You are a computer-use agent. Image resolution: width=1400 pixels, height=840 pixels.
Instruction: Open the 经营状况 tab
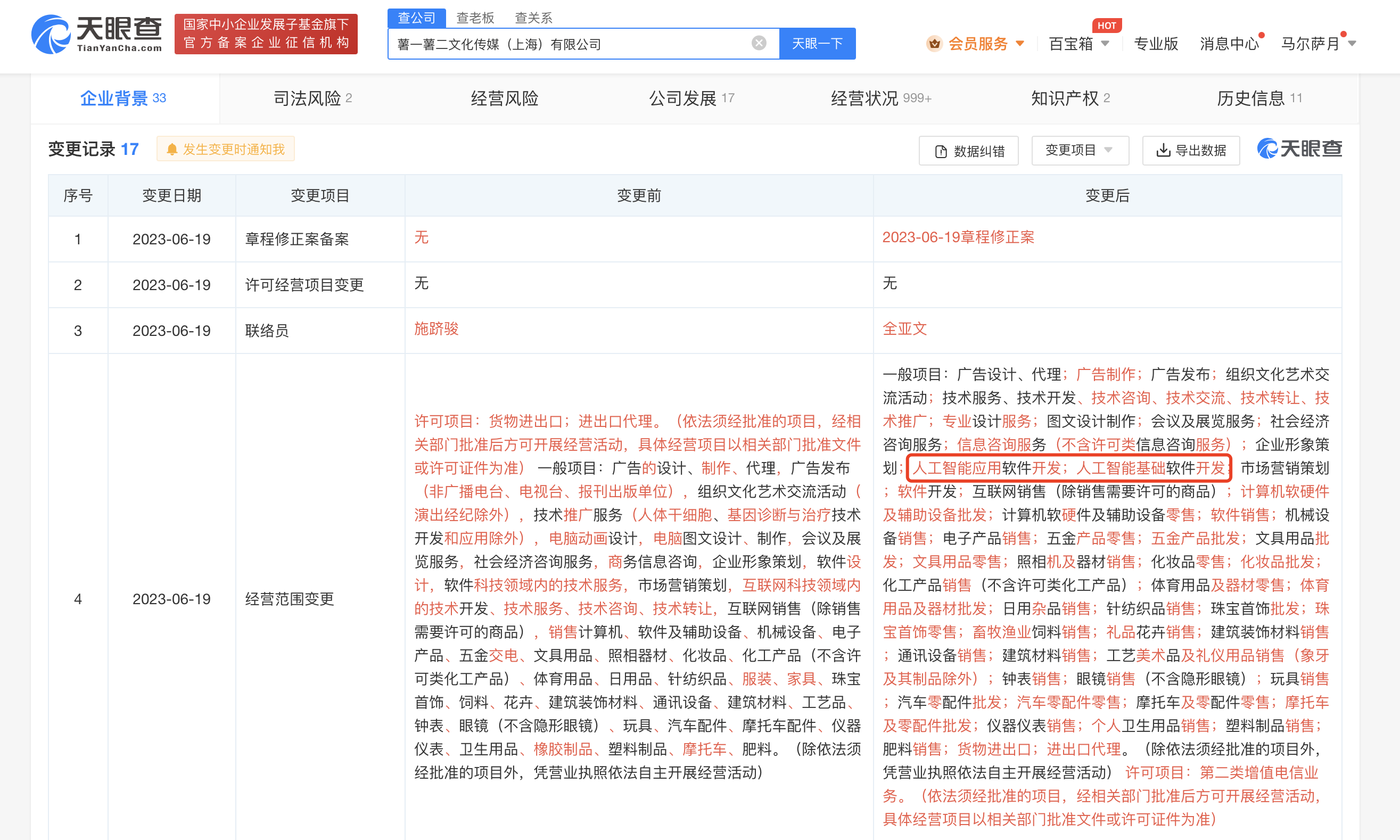[881, 98]
